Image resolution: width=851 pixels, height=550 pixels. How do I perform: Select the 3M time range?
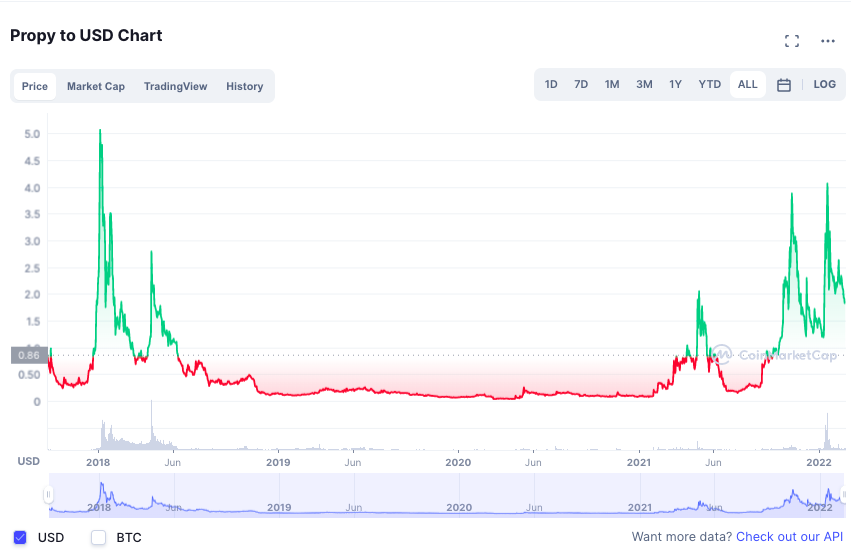644,84
